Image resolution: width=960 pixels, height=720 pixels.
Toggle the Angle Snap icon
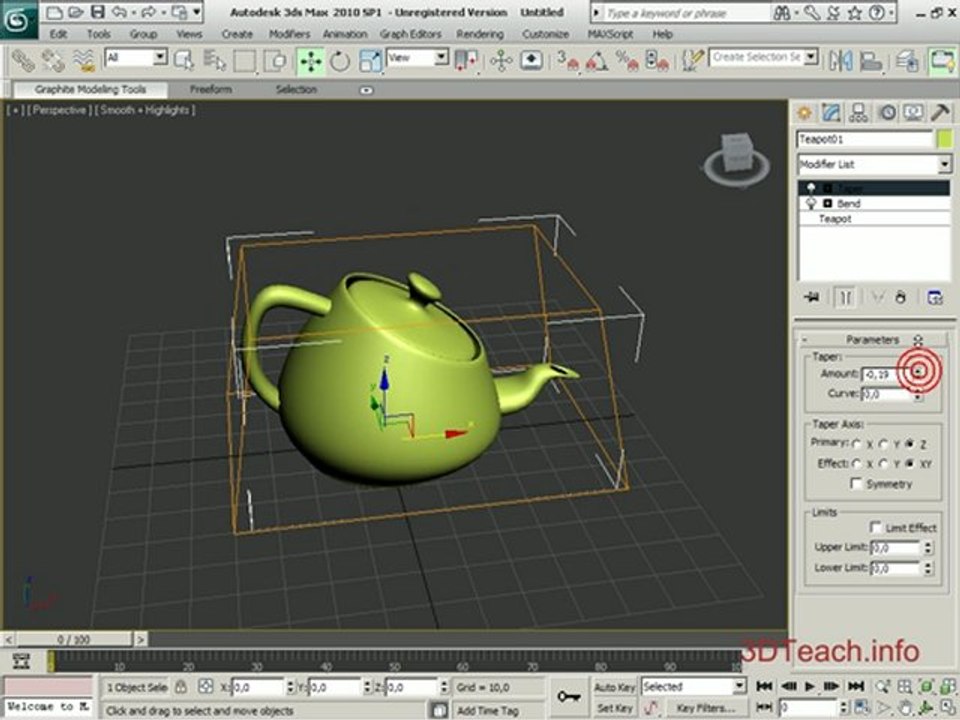[597, 60]
